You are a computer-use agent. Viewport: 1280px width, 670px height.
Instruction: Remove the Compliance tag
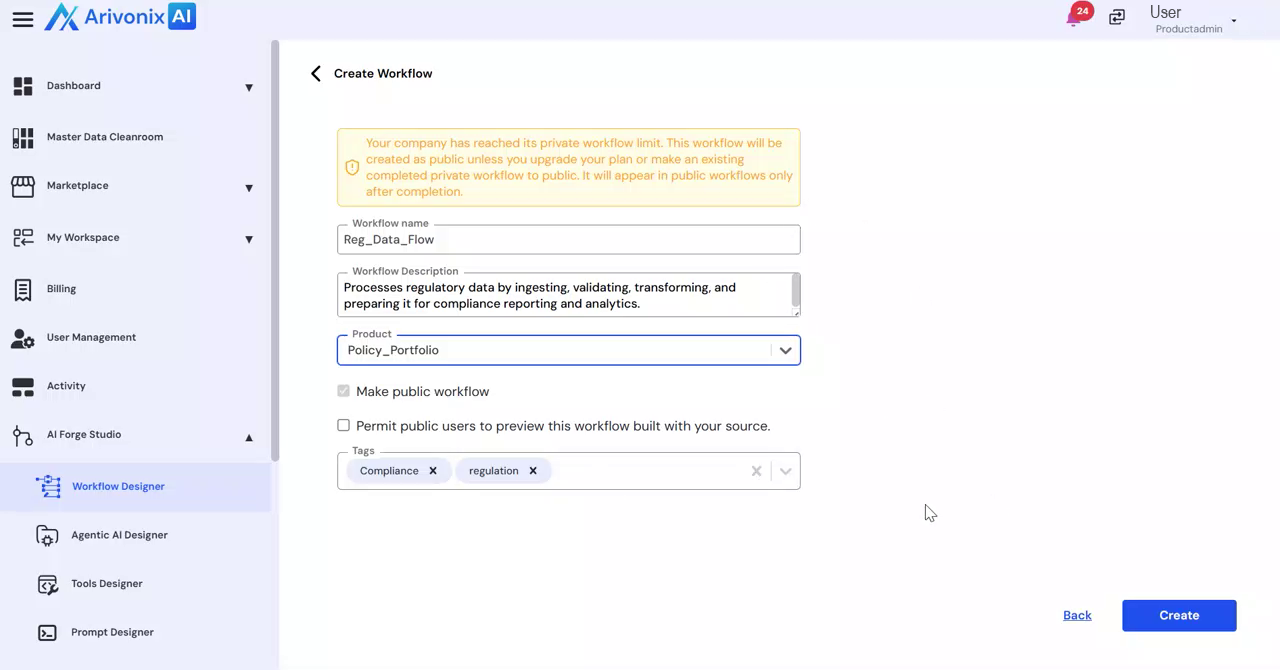pos(433,471)
